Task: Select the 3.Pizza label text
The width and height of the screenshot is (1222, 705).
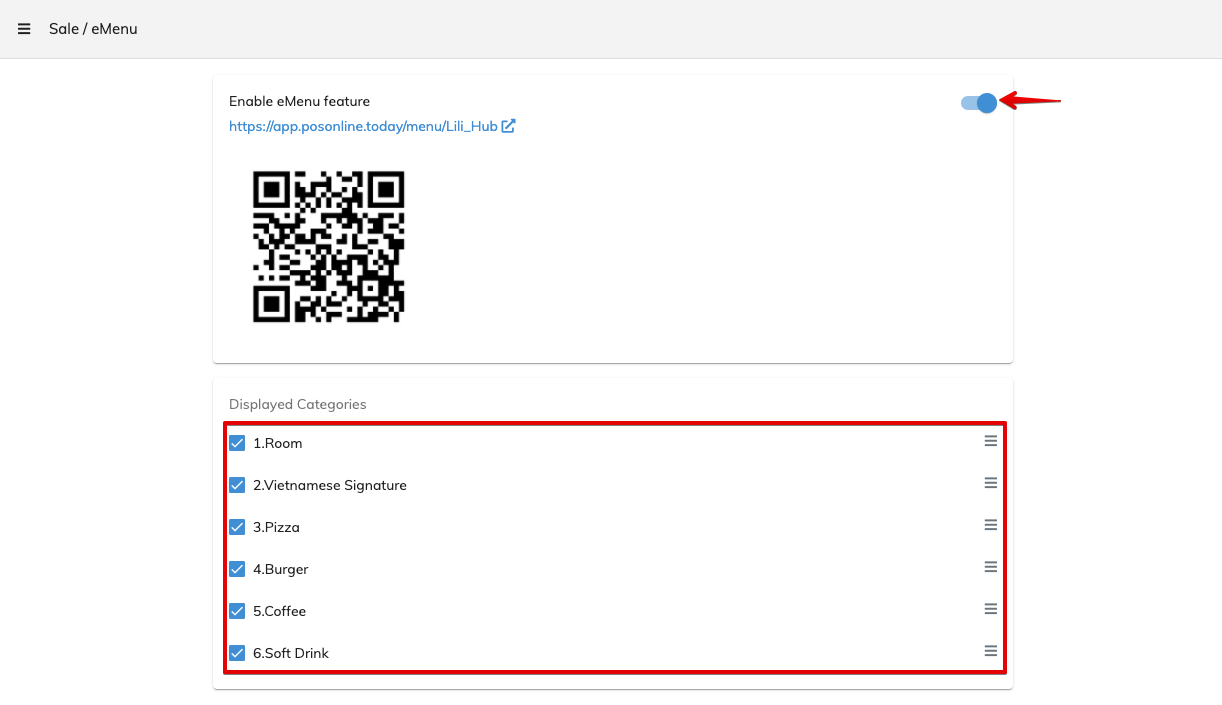Action: [276, 527]
